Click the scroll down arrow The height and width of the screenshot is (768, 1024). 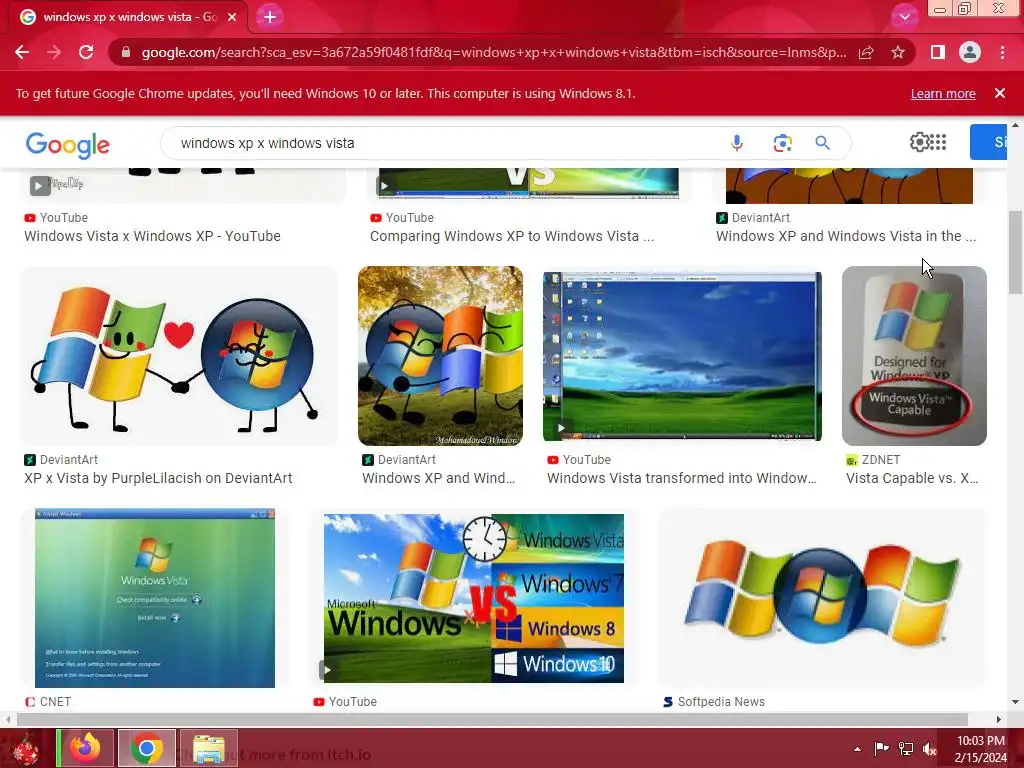(1016, 703)
